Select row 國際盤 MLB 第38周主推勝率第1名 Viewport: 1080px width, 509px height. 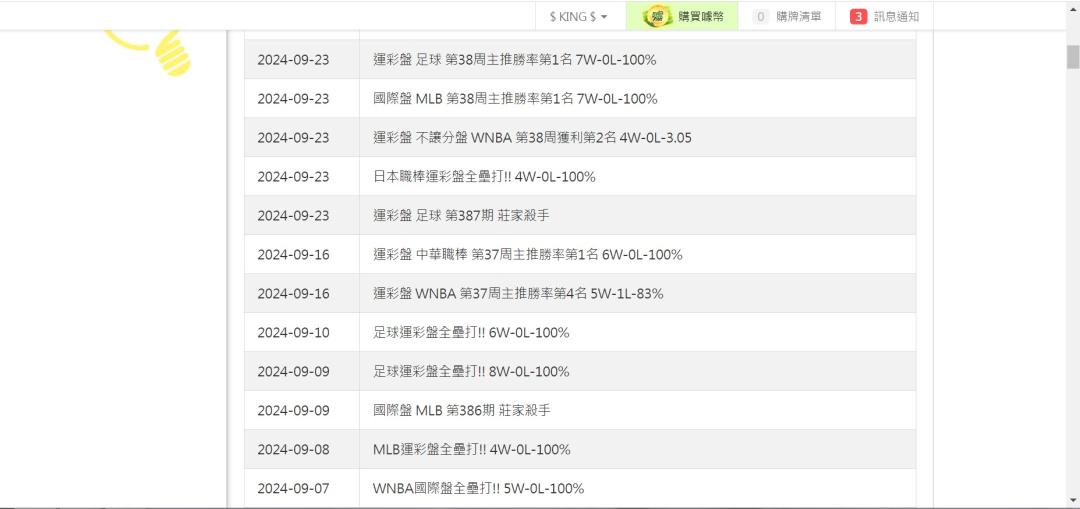point(580,98)
